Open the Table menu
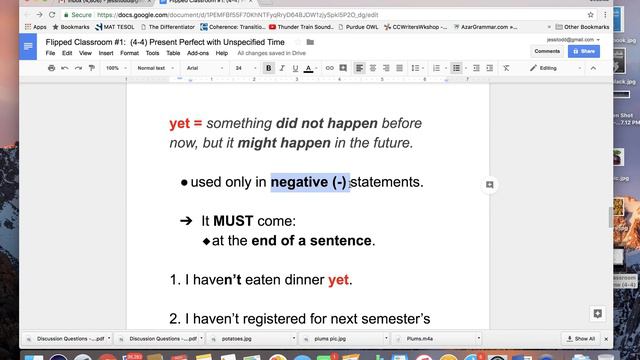This screenshot has width=640, height=360. pos(173,53)
